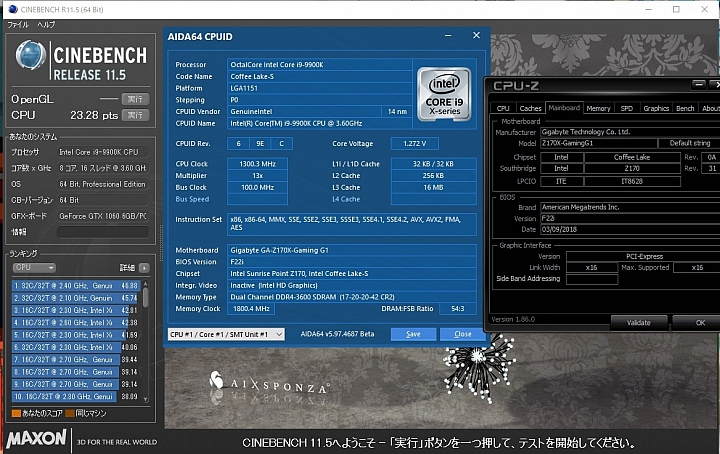Click Close in AIDA64 CPUID window
Image resolution: width=720 pixels, height=454 pixels.
click(x=462, y=334)
